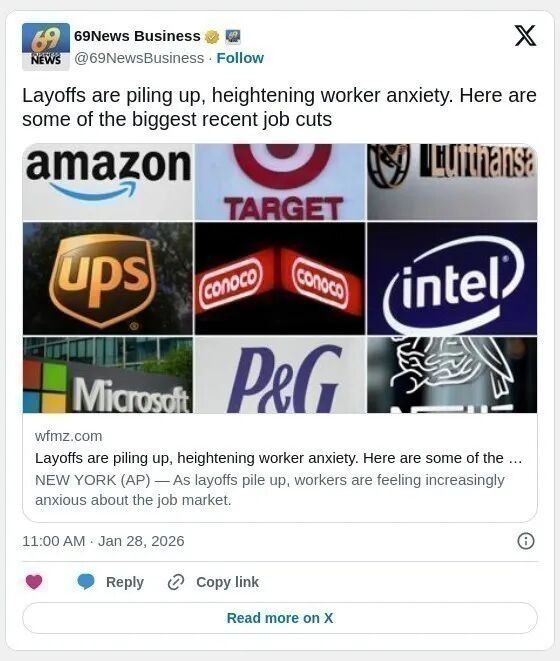Like the post with heart icon
560x661 pixels.
(34, 582)
